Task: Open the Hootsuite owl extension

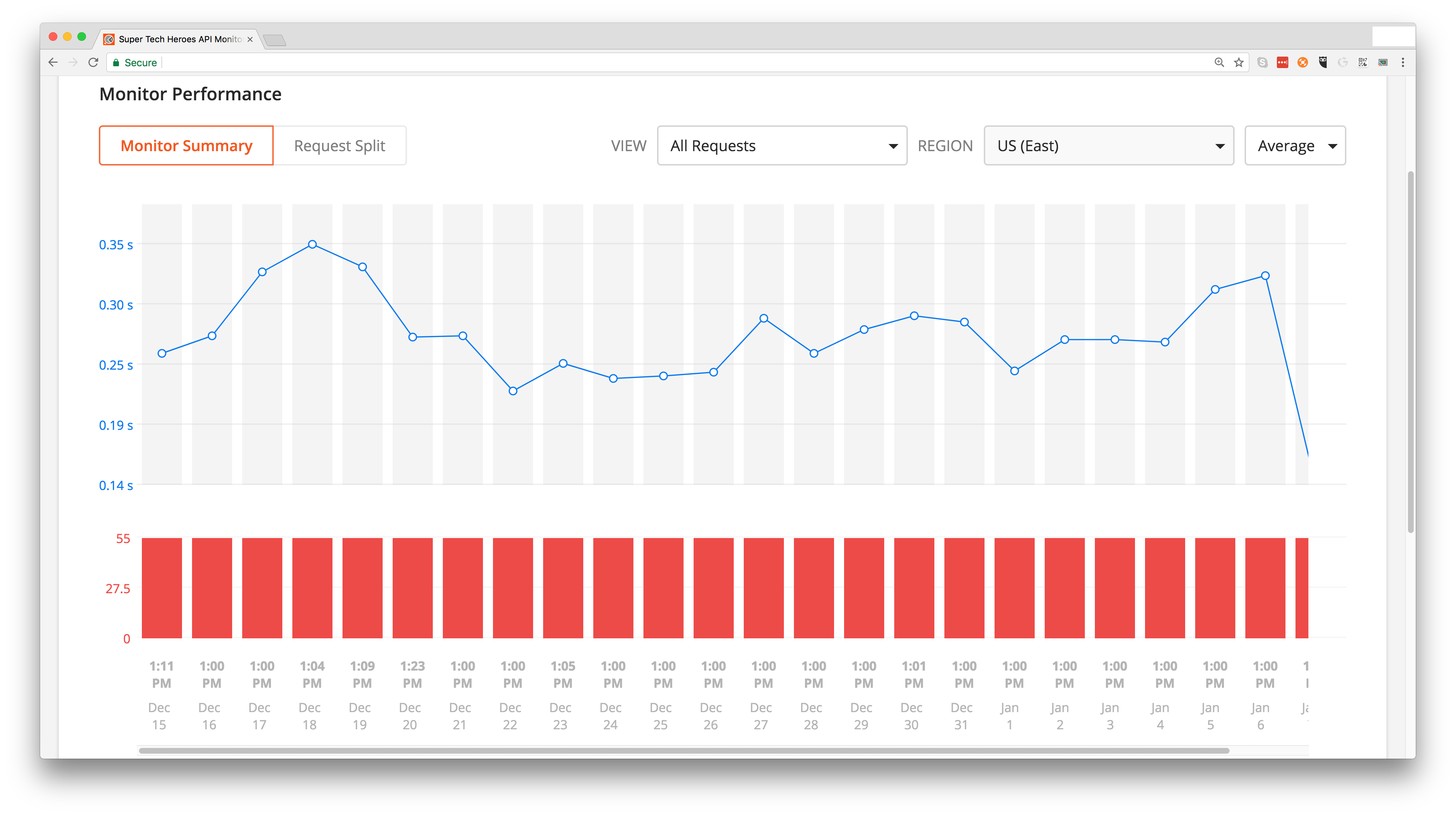Action: (x=1323, y=63)
